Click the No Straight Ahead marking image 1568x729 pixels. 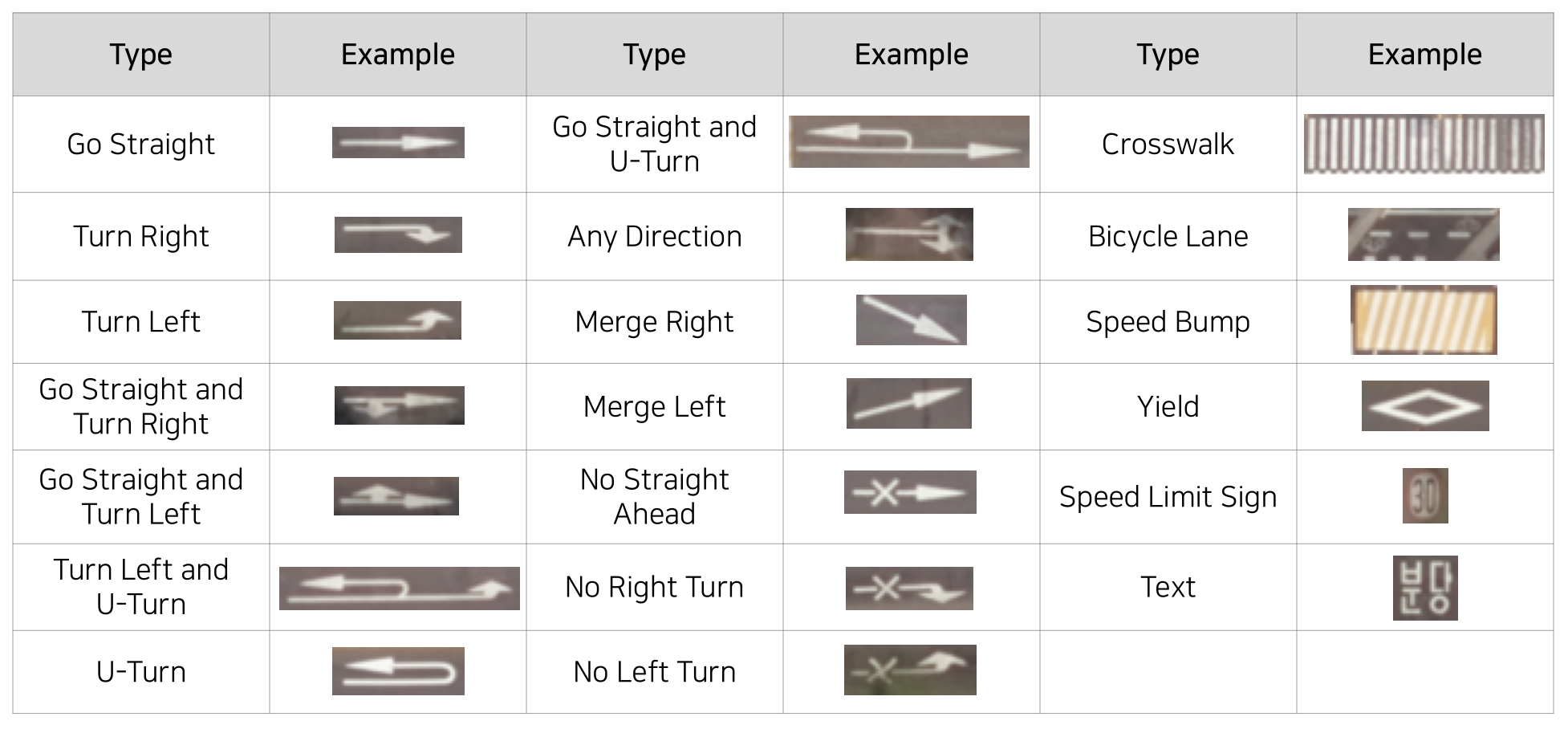(x=910, y=492)
